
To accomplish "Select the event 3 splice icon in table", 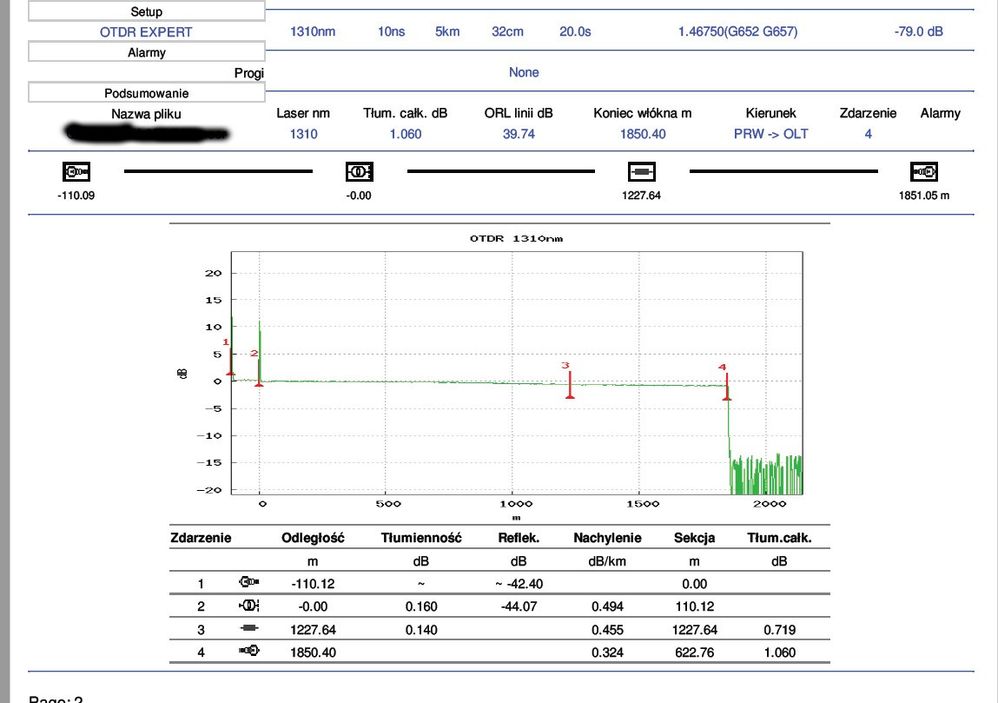I will point(249,629).
